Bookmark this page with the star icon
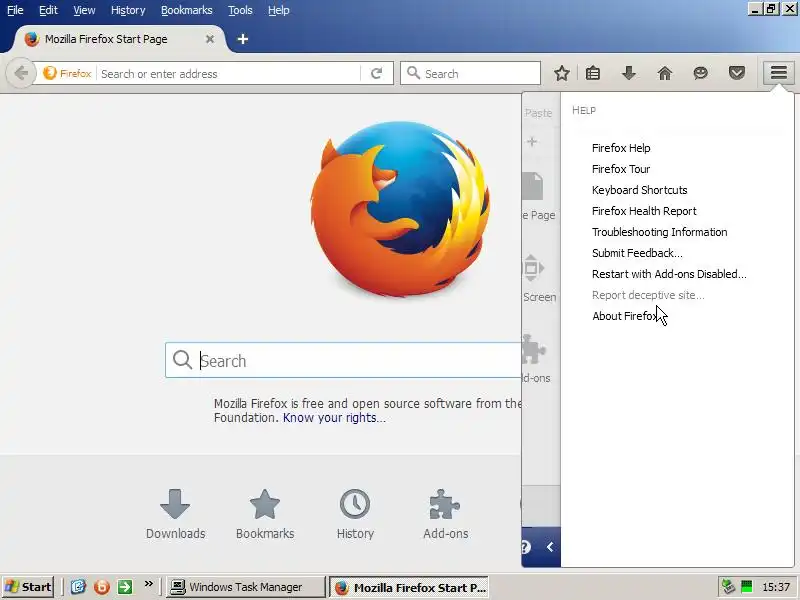 (562, 73)
